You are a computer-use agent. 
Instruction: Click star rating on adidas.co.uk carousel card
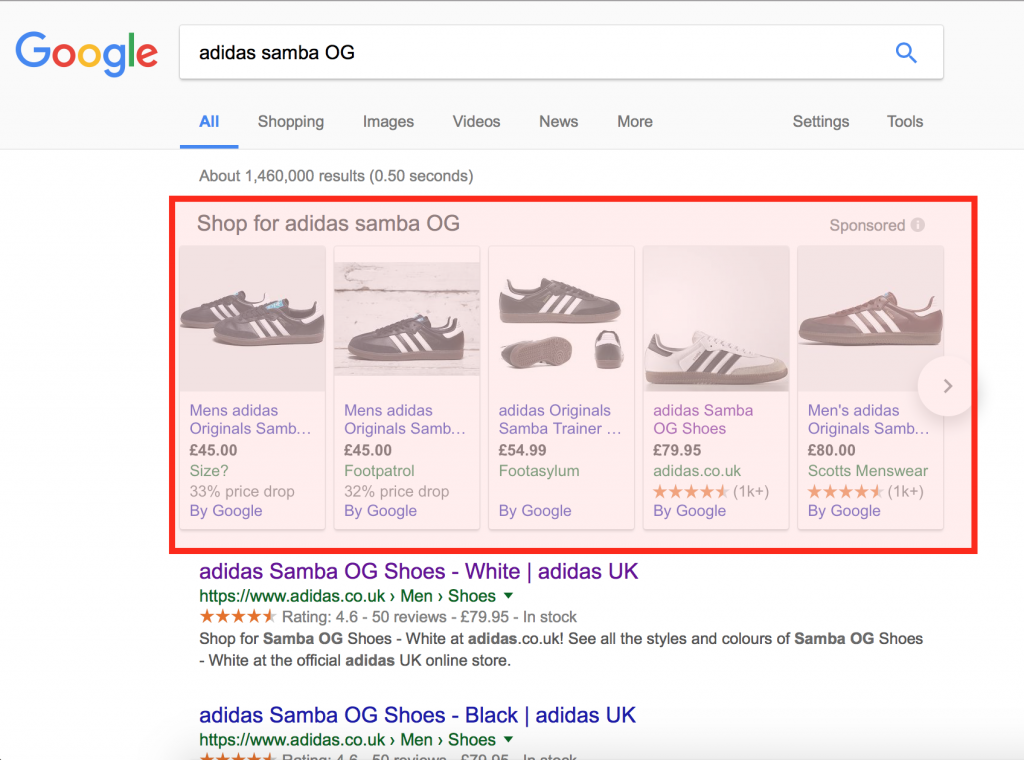click(x=691, y=491)
